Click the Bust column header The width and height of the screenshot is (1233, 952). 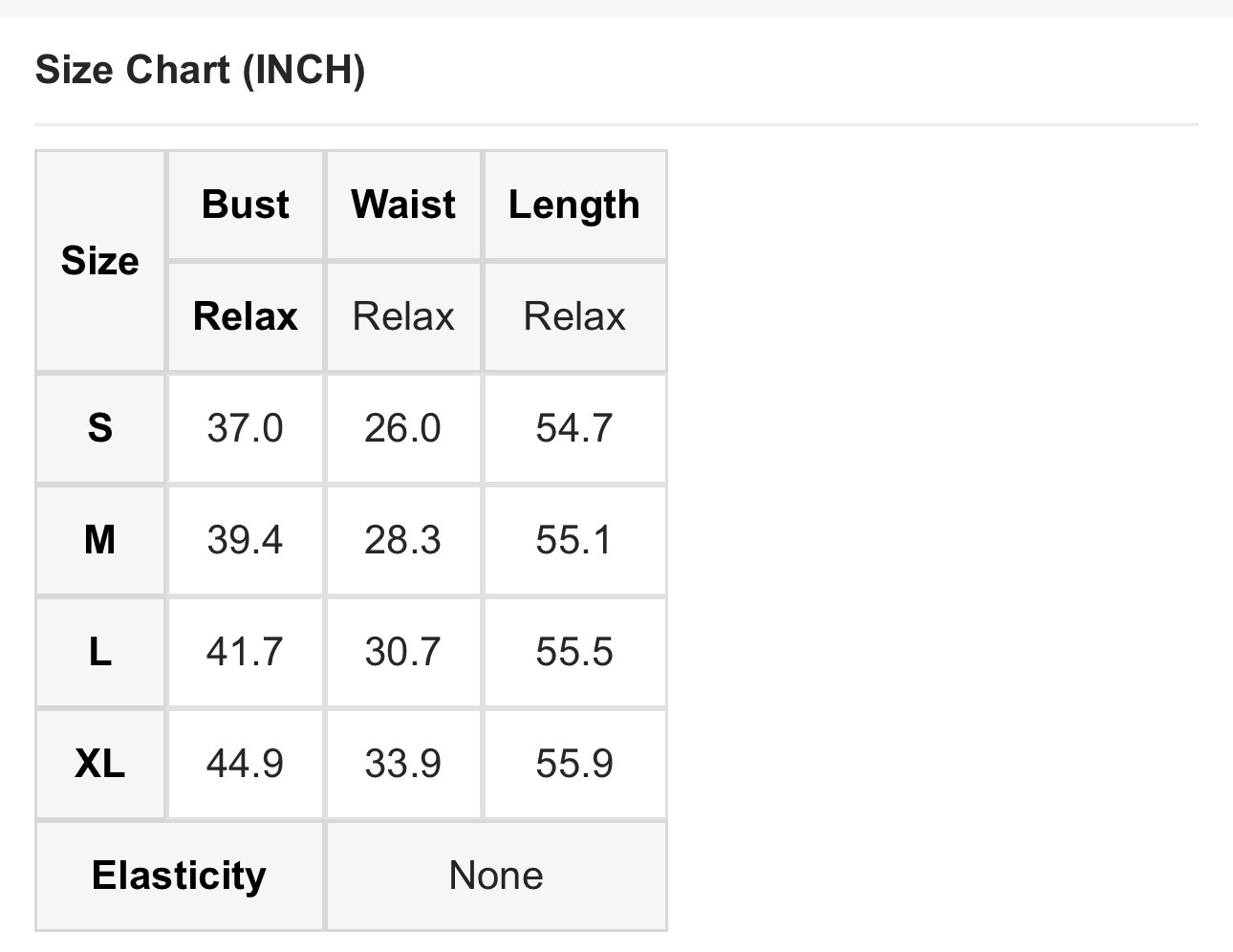click(246, 205)
